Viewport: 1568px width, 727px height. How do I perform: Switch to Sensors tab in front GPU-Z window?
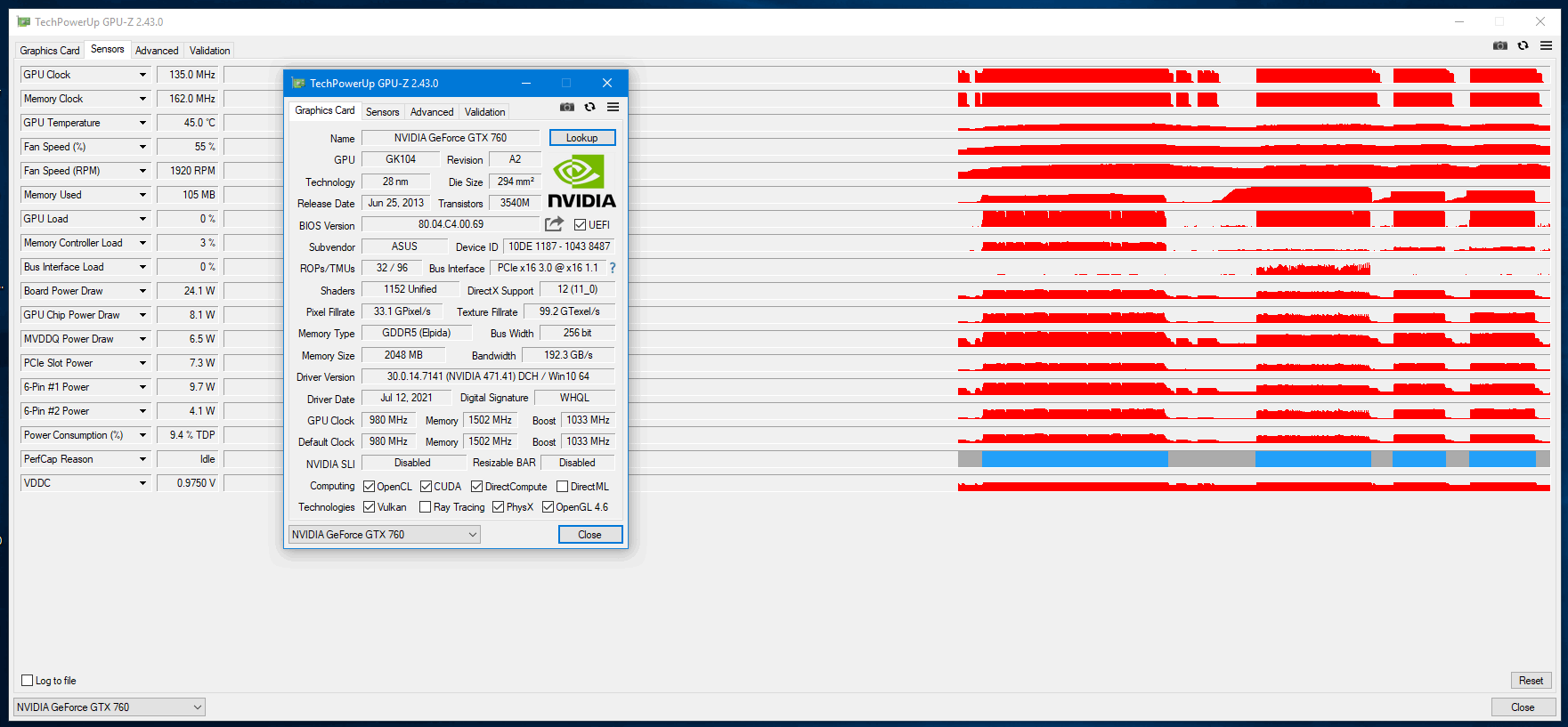(382, 112)
